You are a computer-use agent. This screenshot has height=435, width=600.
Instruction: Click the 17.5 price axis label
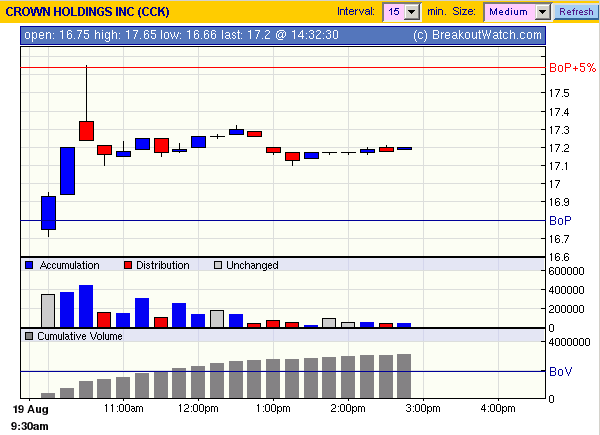click(x=559, y=93)
